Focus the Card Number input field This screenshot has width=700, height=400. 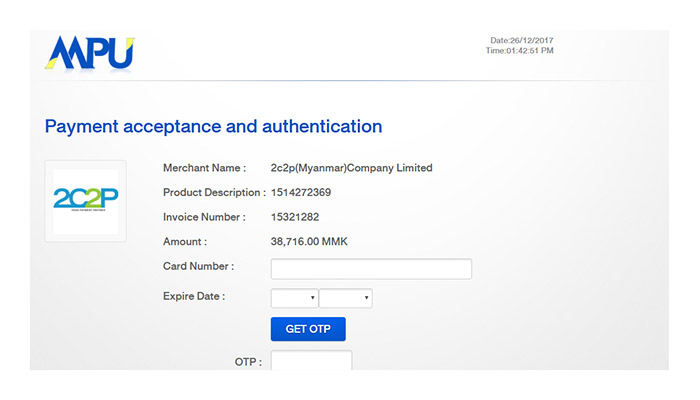[371, 269]
